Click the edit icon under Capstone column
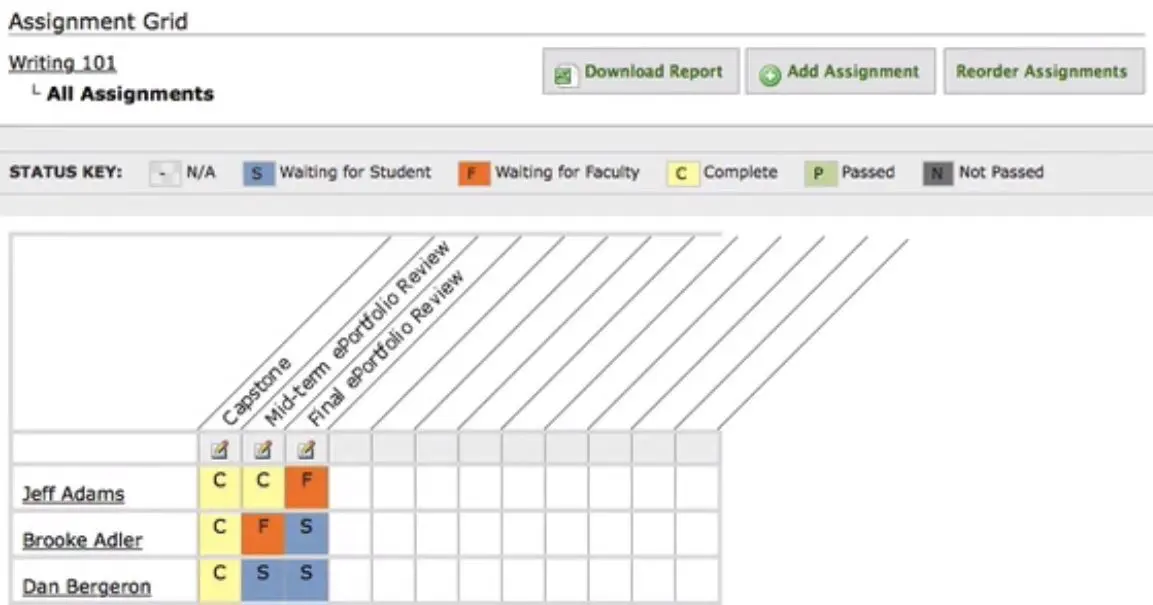 click(x=220, y=449)
